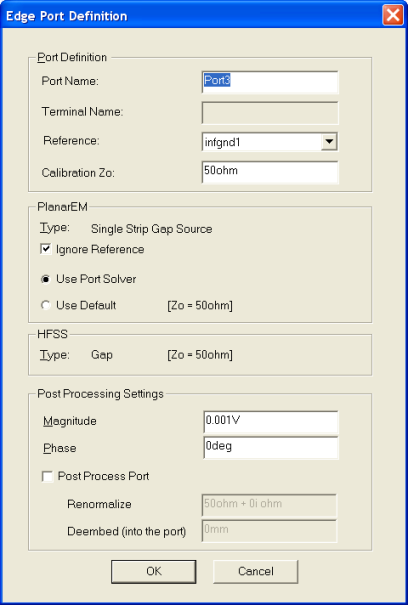Click the Single Strip Gap Source type text
This screenshot has height=605, width=408.
152,229
